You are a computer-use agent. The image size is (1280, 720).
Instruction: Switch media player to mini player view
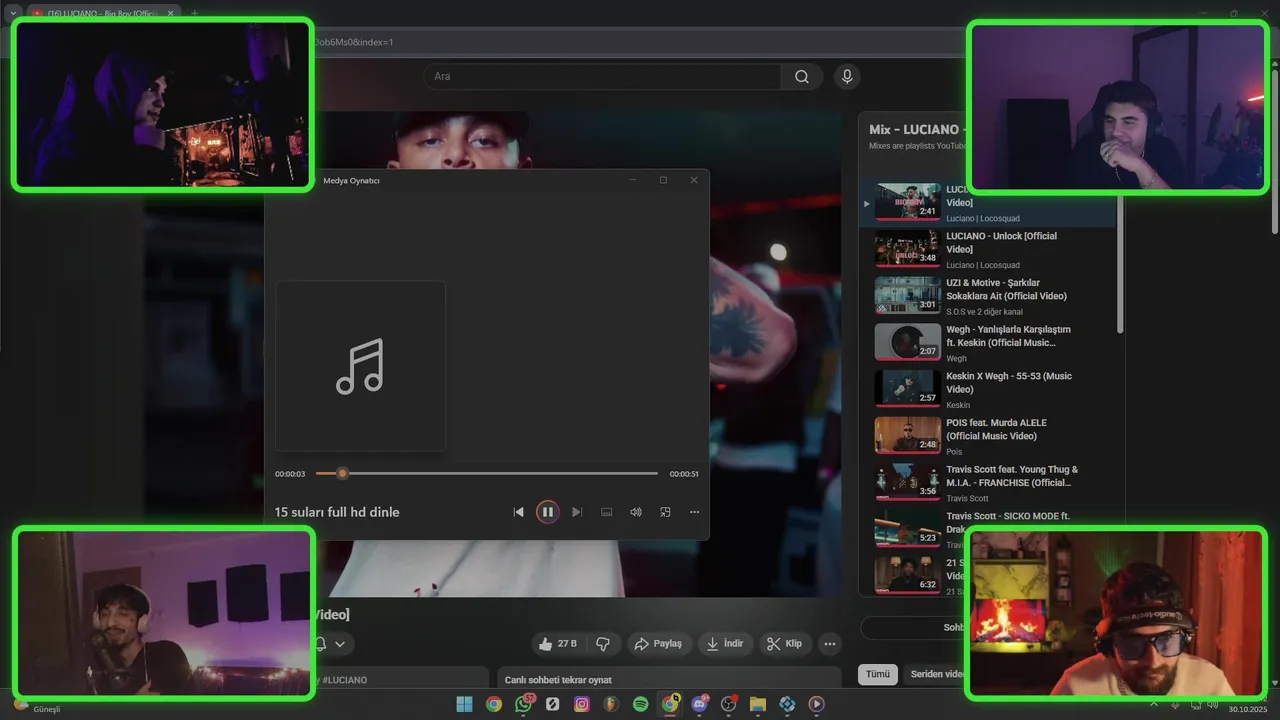665,512
